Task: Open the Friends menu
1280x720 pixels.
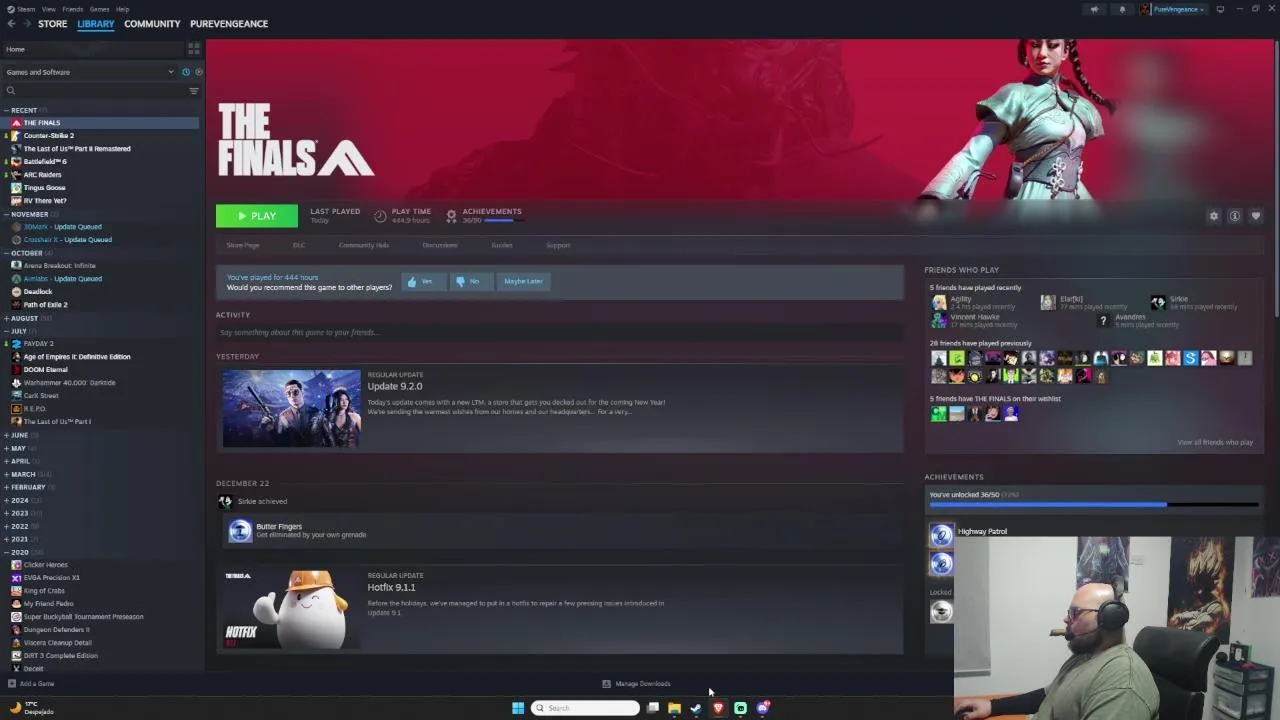Action: coord(73,9)
